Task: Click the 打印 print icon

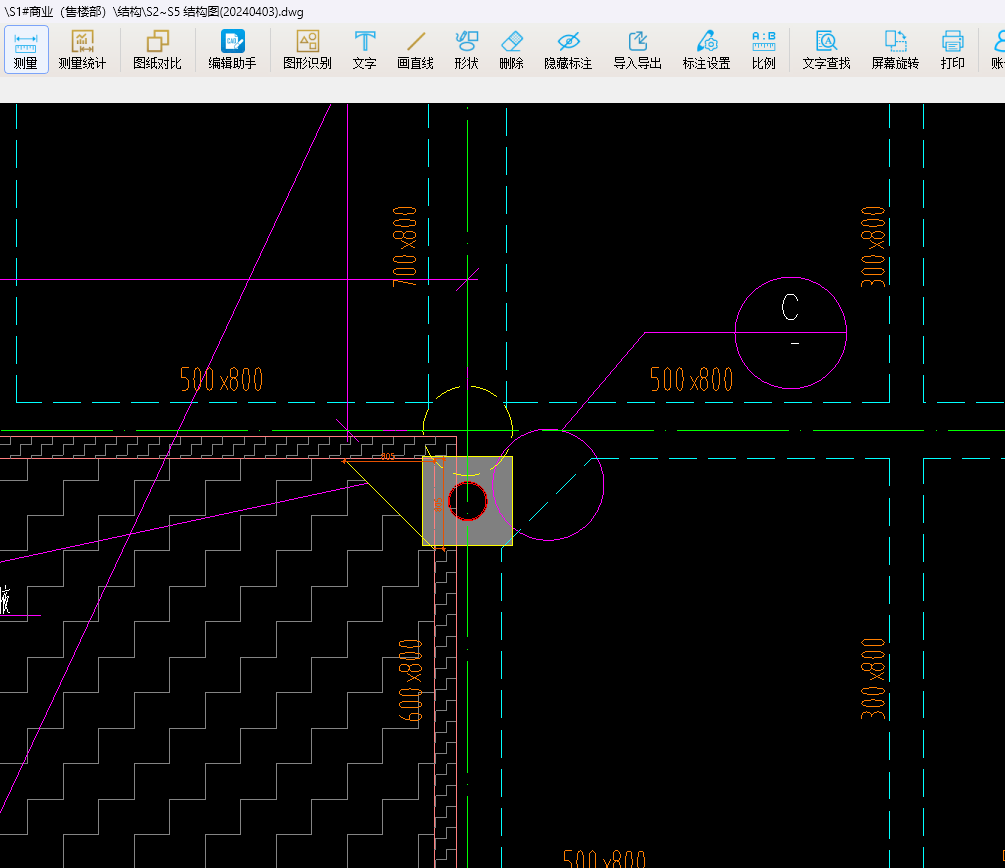Action: (952, 50)
